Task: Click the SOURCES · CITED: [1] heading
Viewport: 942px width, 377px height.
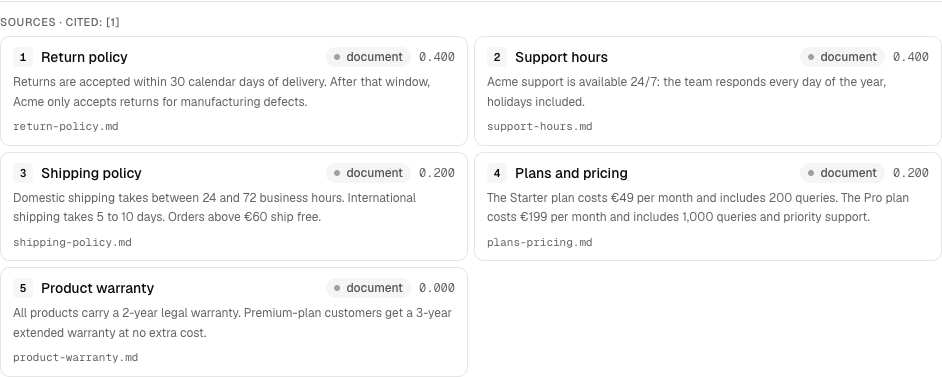Action: (x=60, y=22)
